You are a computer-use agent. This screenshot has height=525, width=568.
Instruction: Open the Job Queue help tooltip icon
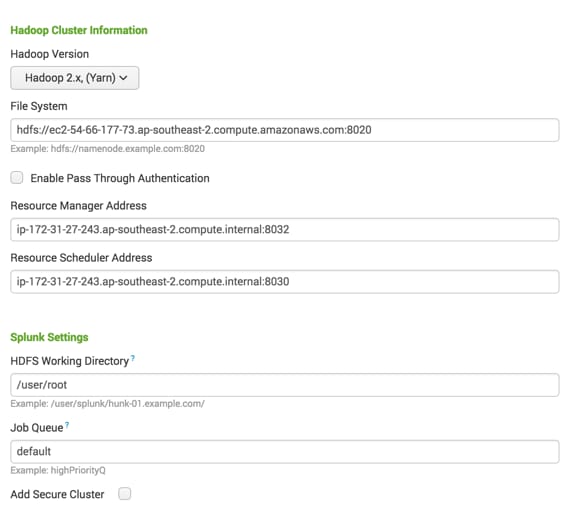[67, 425]
